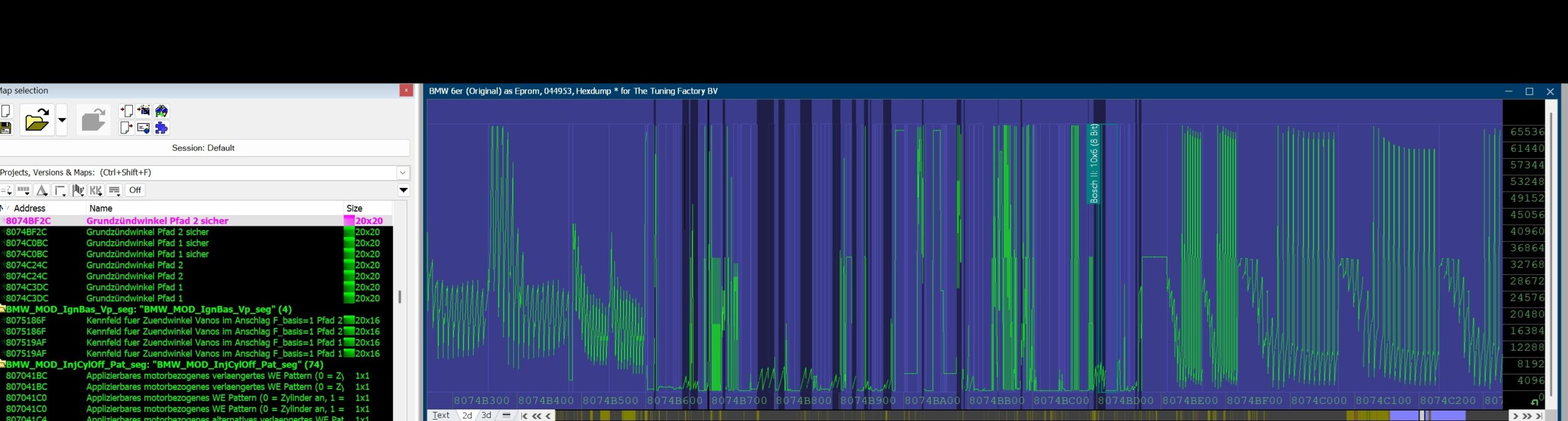
Task: Click the hexdump vertical scrollbar on the right
Action: 1551,254
